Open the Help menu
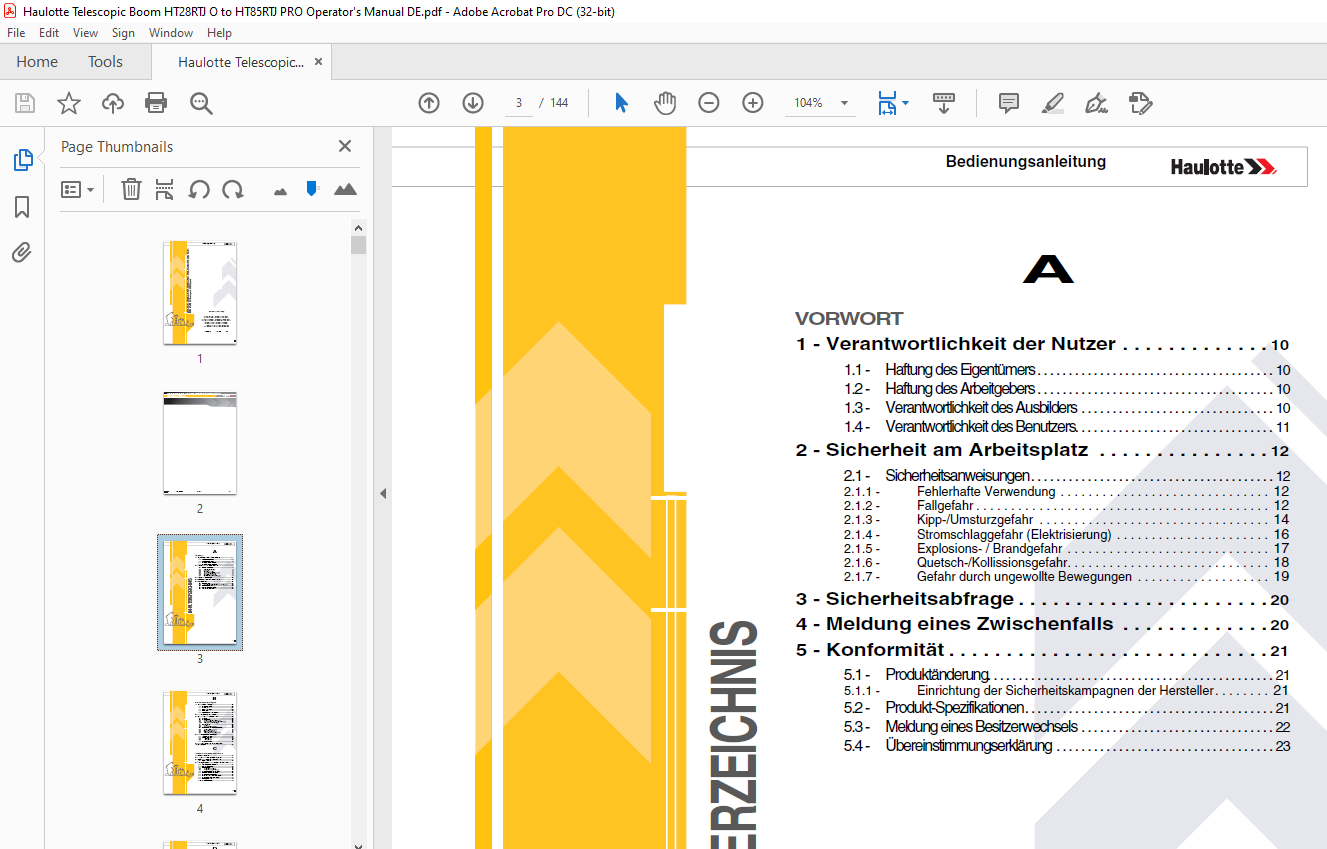This screenshot has width=1327, height=849. coord(219,33)
